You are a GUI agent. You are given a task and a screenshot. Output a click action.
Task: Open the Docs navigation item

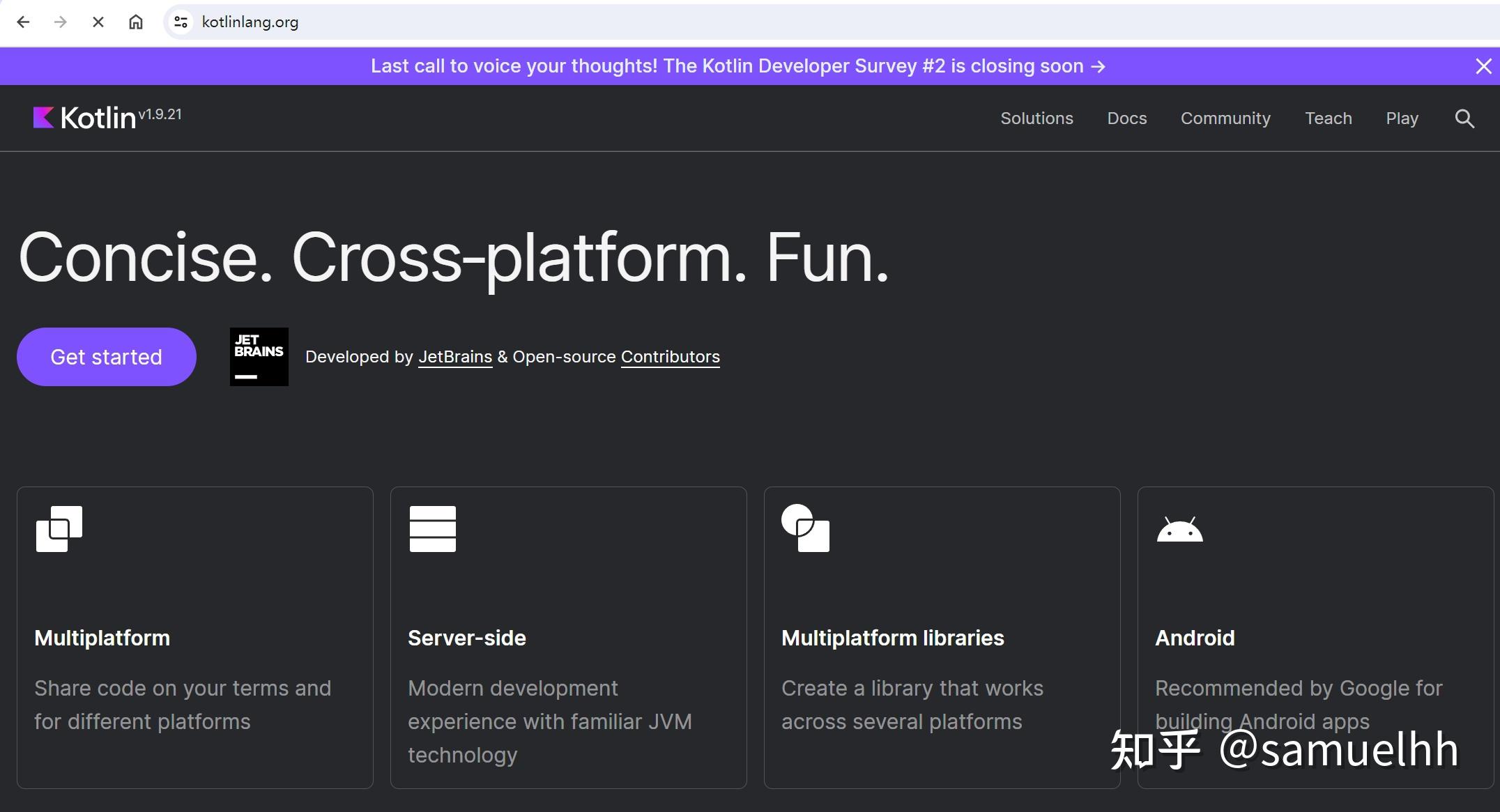(1126, 118)
